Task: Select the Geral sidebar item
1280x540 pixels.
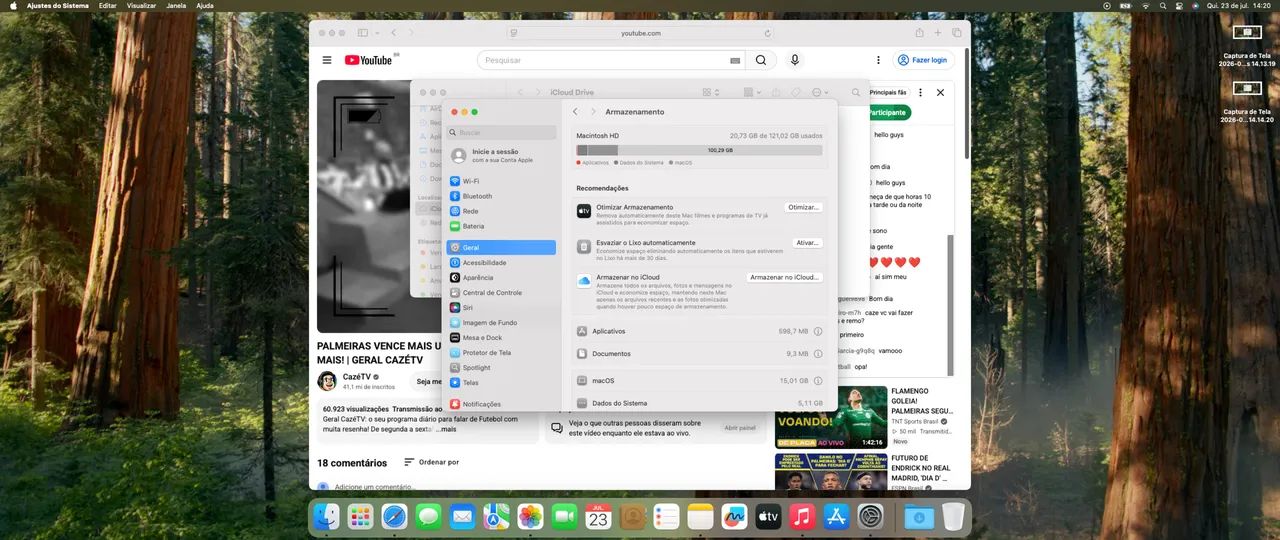Action: [x=501, y=247]
